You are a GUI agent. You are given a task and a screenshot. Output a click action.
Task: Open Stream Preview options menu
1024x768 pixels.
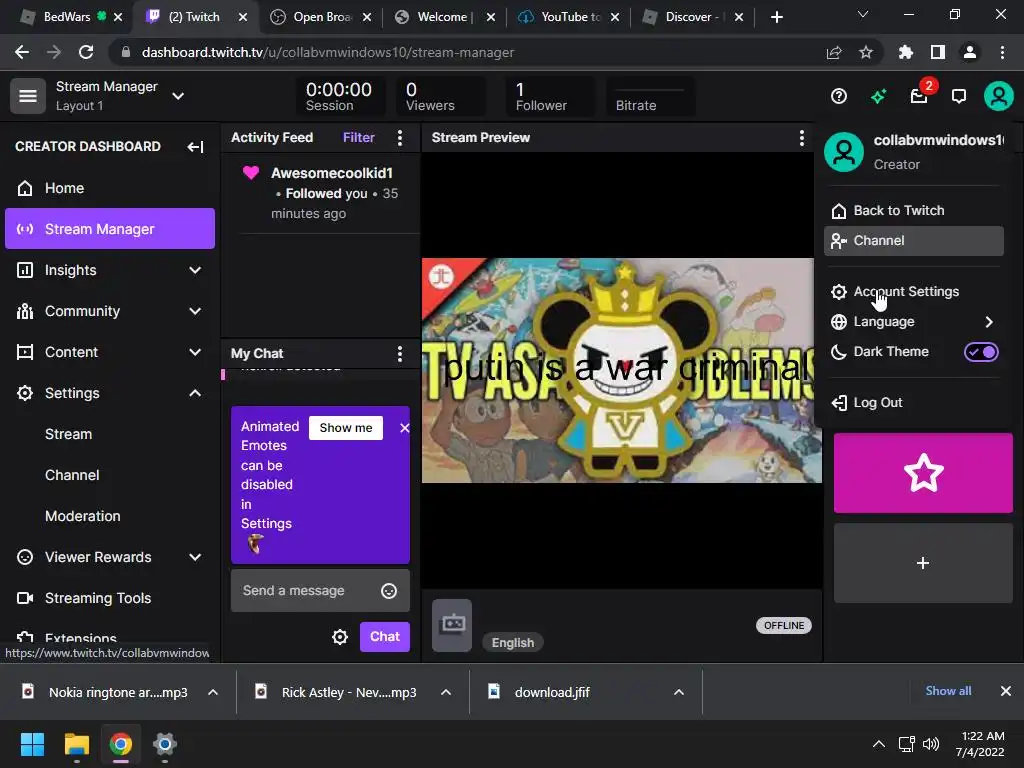(x=801, y=137)
